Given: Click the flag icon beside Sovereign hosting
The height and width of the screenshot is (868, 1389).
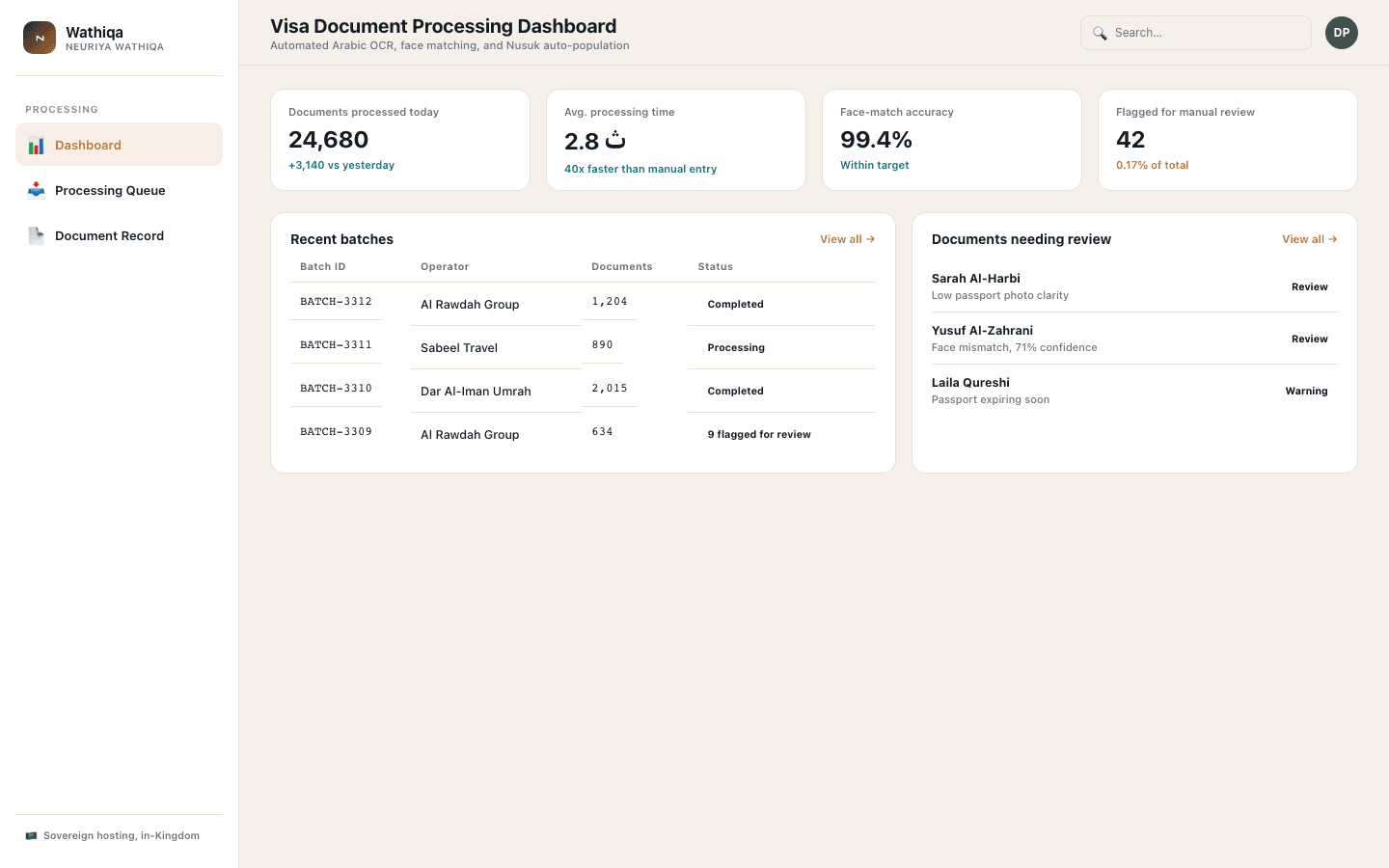Looking at the screenshot, I should tap(32, 835).
